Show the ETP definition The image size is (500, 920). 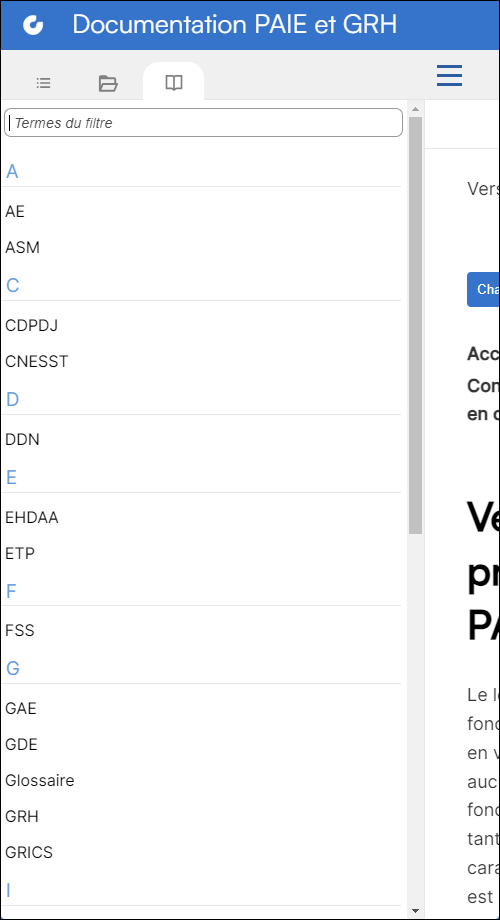(x=20, y=553)
